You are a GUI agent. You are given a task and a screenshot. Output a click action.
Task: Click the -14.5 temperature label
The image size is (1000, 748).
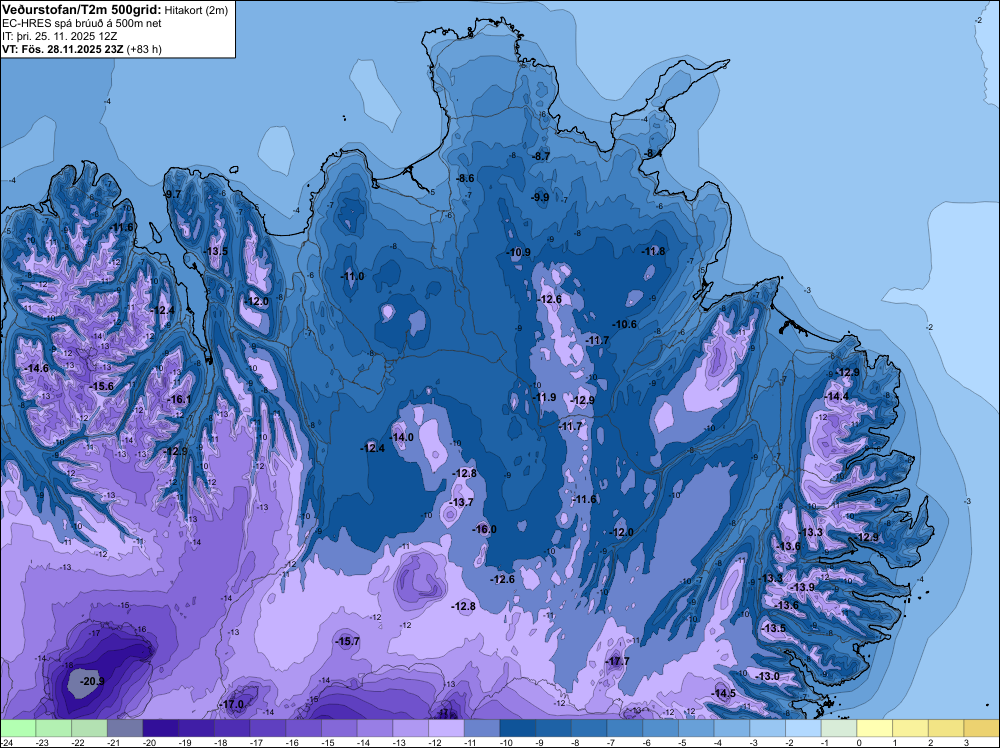[724, 693]
